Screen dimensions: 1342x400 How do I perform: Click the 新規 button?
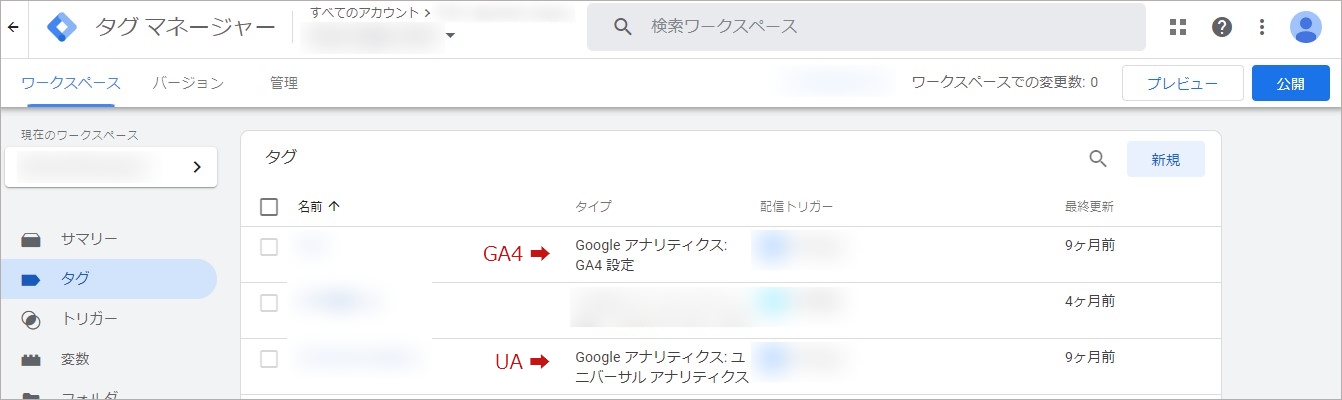(x=1166, y=159)
